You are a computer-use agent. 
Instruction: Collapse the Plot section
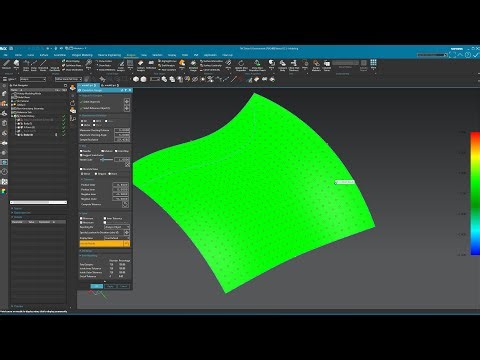pos(82,146)
